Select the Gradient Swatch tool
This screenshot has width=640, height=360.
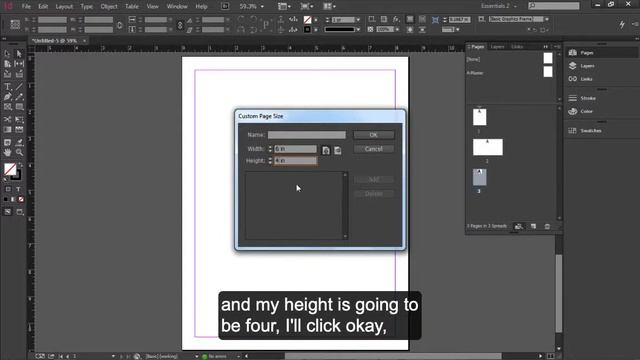[x=7, y=129]
